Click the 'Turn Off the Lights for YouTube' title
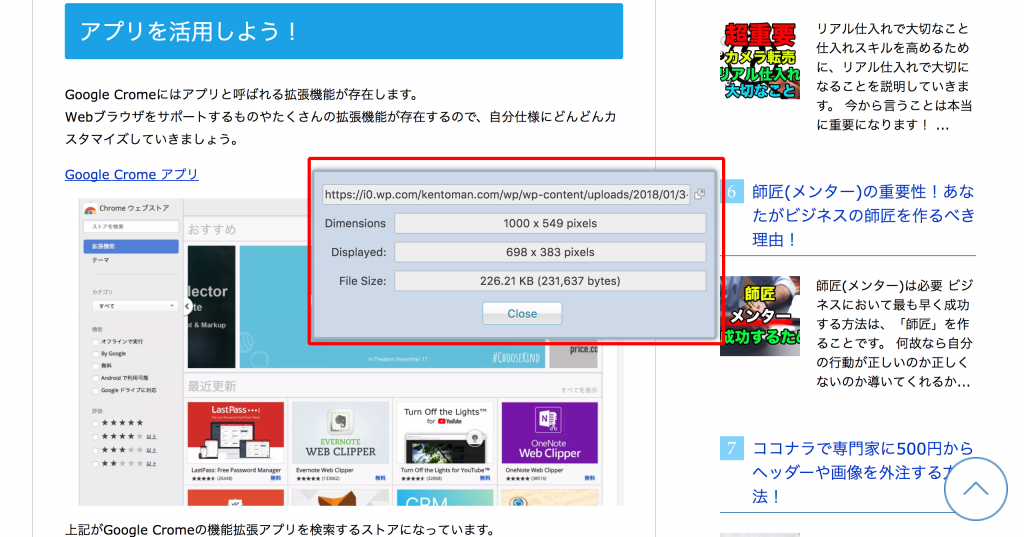Image resolution: width=1024 pixels, height=537 pixels. tap(445, 470)
